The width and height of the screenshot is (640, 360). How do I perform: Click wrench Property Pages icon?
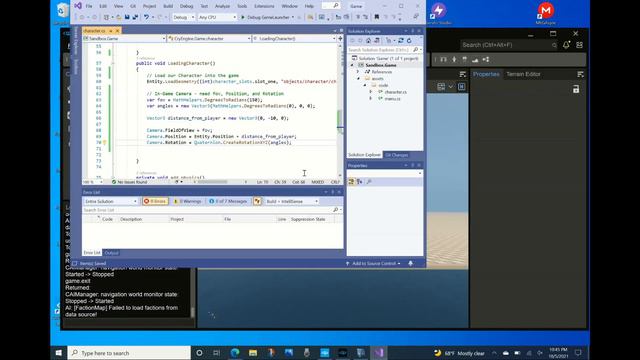[369, 182]
